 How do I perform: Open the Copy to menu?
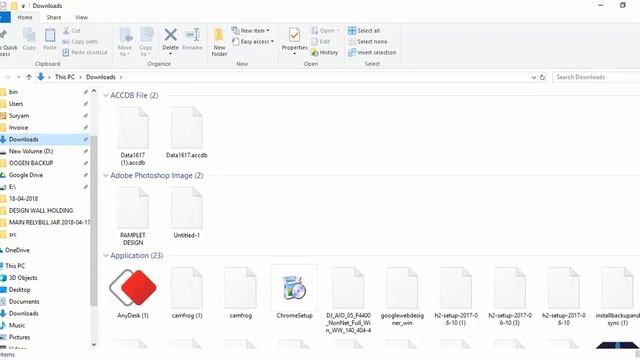pyautogui.click(x=146, y=42)
